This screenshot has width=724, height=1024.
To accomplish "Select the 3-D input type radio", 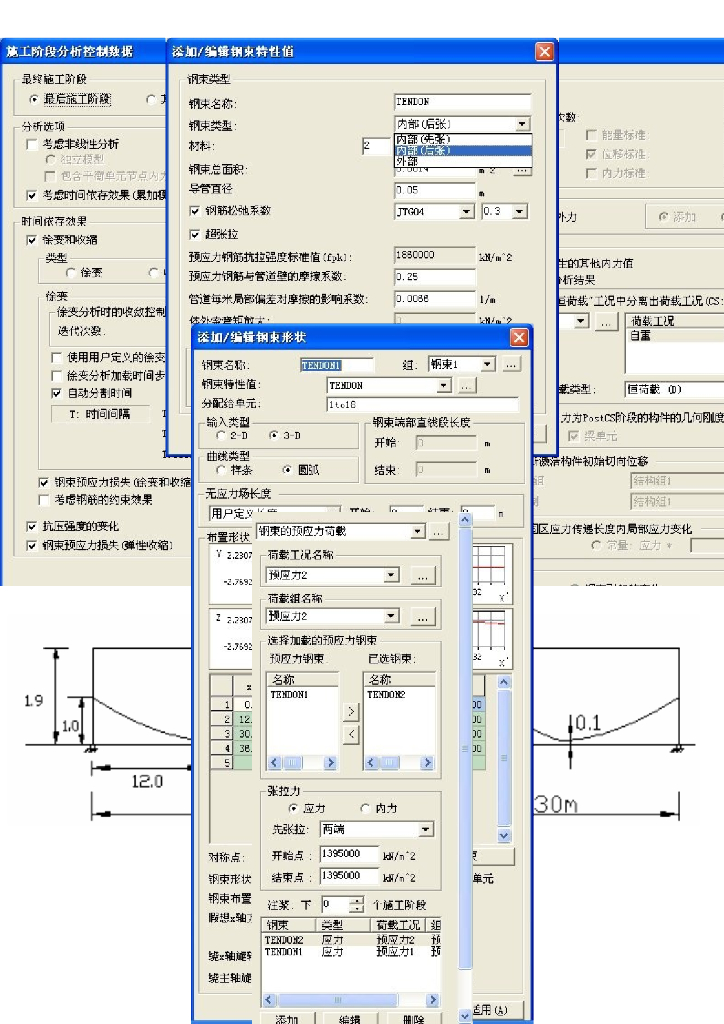I will pyautogui.click(x=274, y=435).
